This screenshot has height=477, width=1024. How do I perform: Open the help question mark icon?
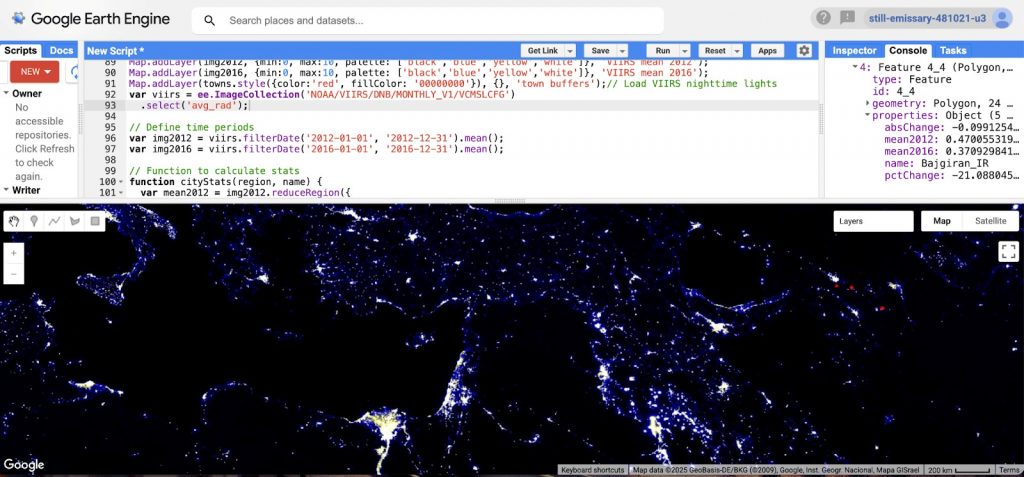click(x=823, y=18)
